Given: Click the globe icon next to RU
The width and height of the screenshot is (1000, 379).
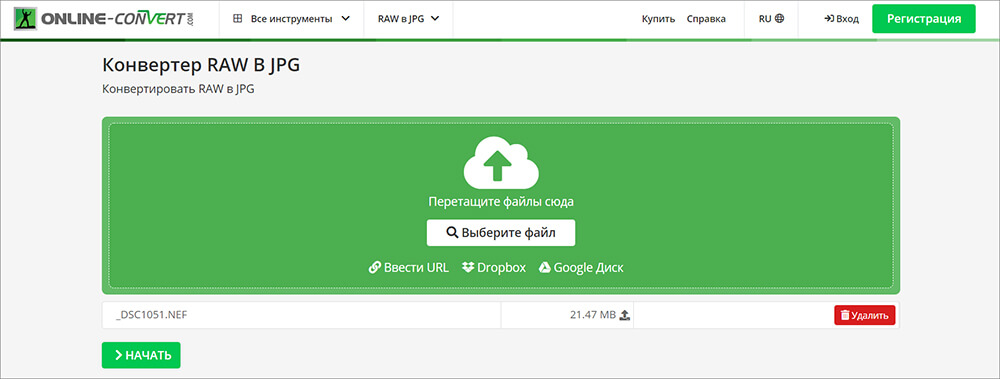Looking at the screenshot, I should point(779,19).
